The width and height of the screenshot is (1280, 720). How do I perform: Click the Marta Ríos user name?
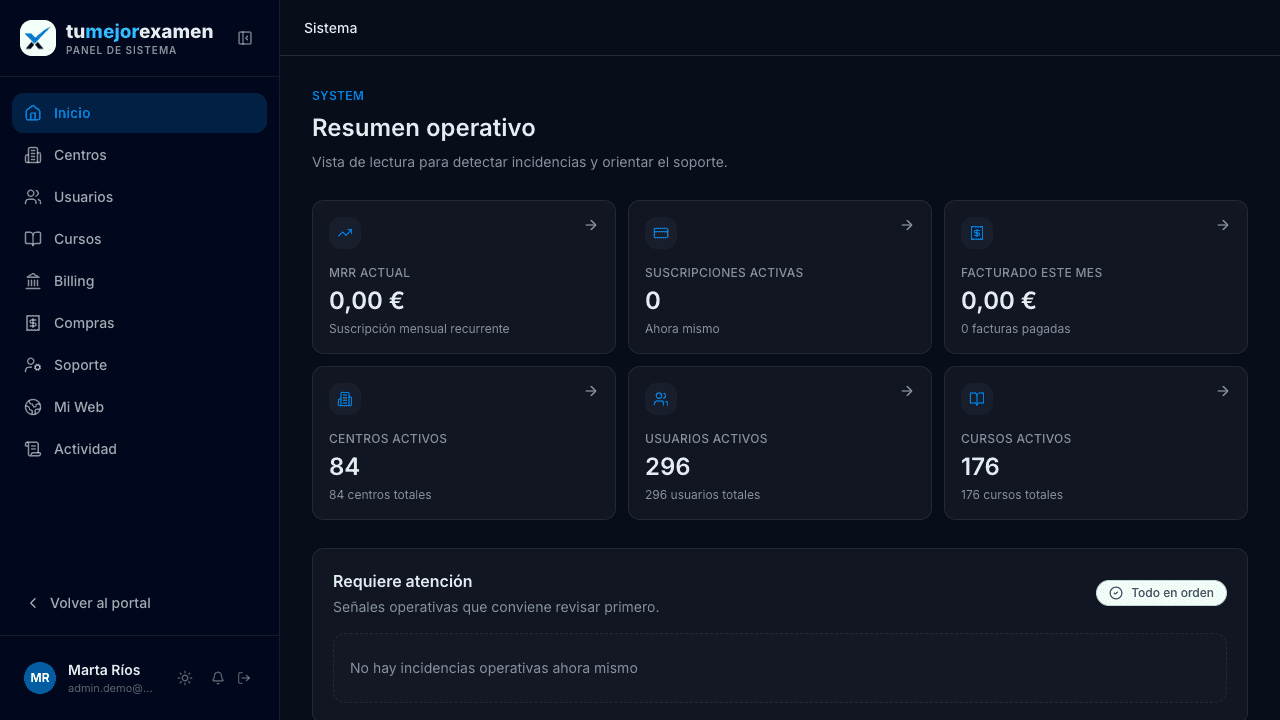(x=104, y=670)
